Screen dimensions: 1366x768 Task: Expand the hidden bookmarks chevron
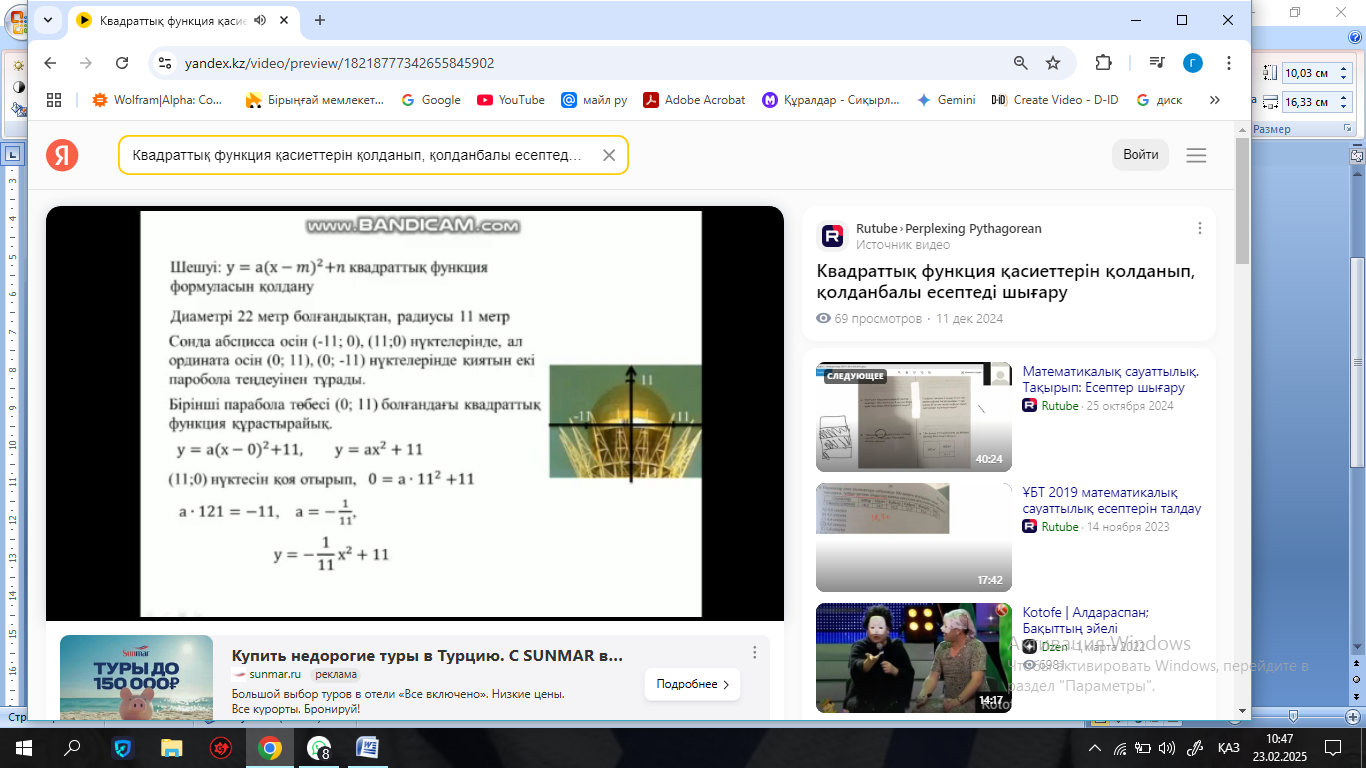point(1215,100)
